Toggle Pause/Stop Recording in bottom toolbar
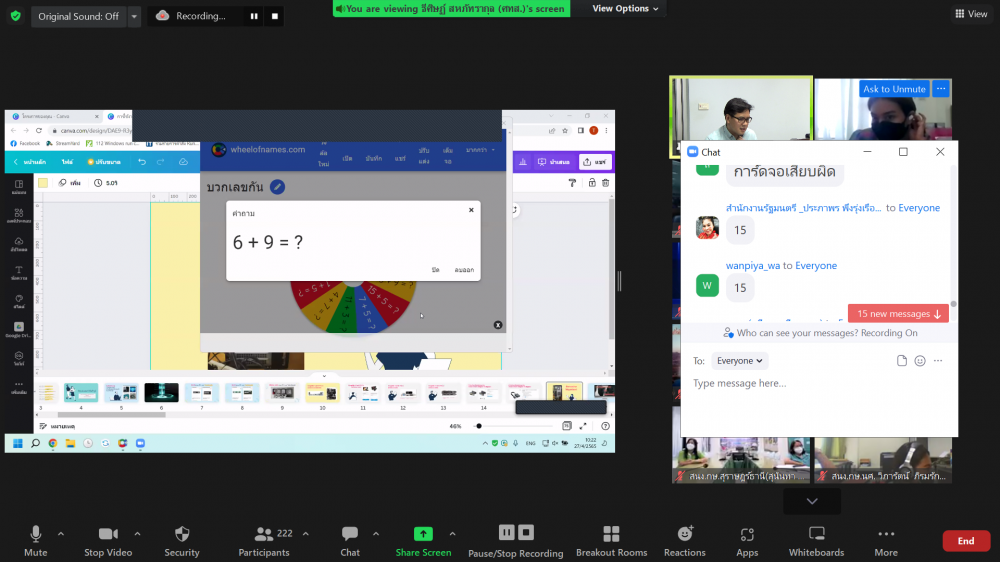1000x562 pixels. [x=516, y=533]
